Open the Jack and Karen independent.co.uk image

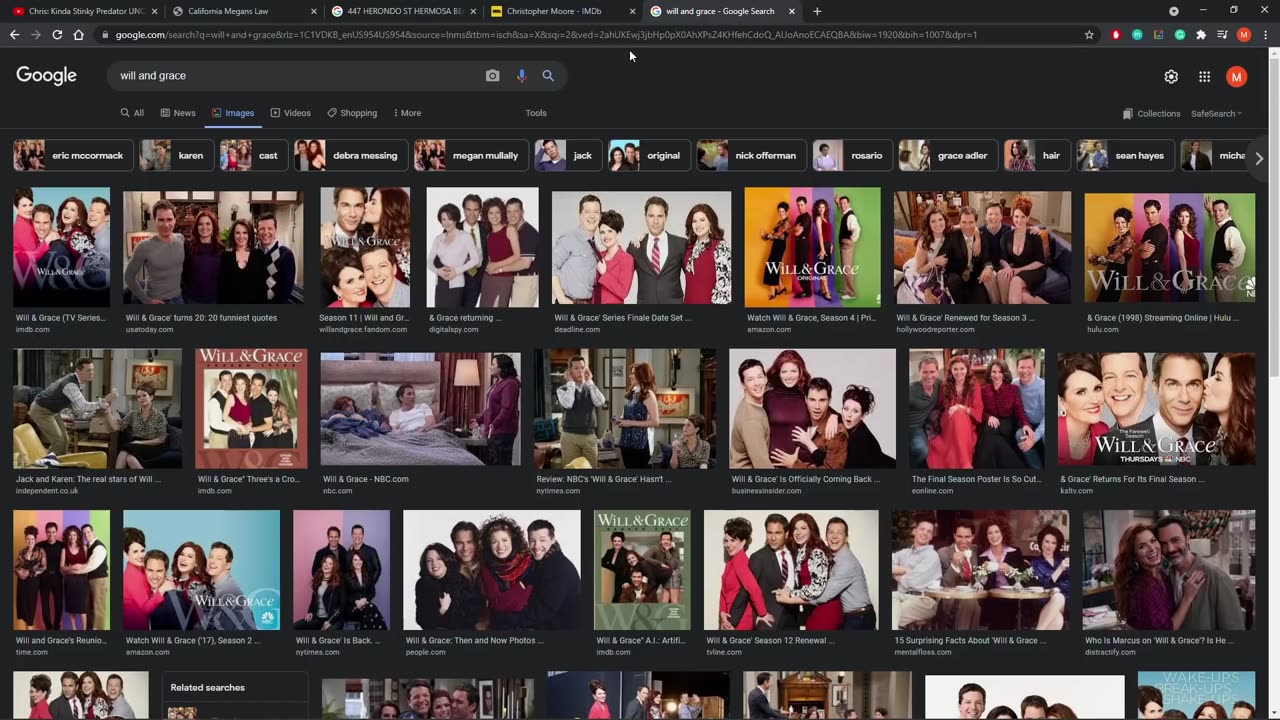(97, 408)
